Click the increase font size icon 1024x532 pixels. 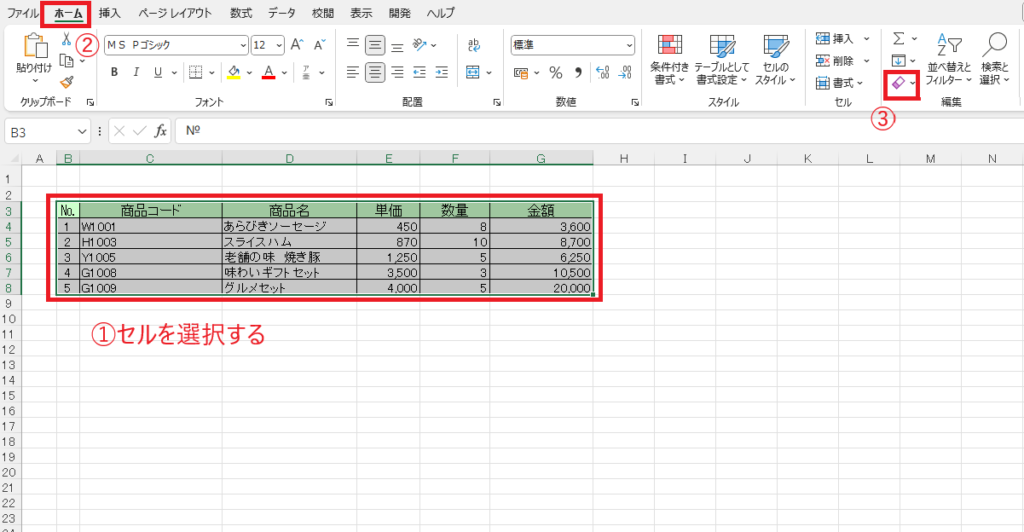click(x=298, y=45)
